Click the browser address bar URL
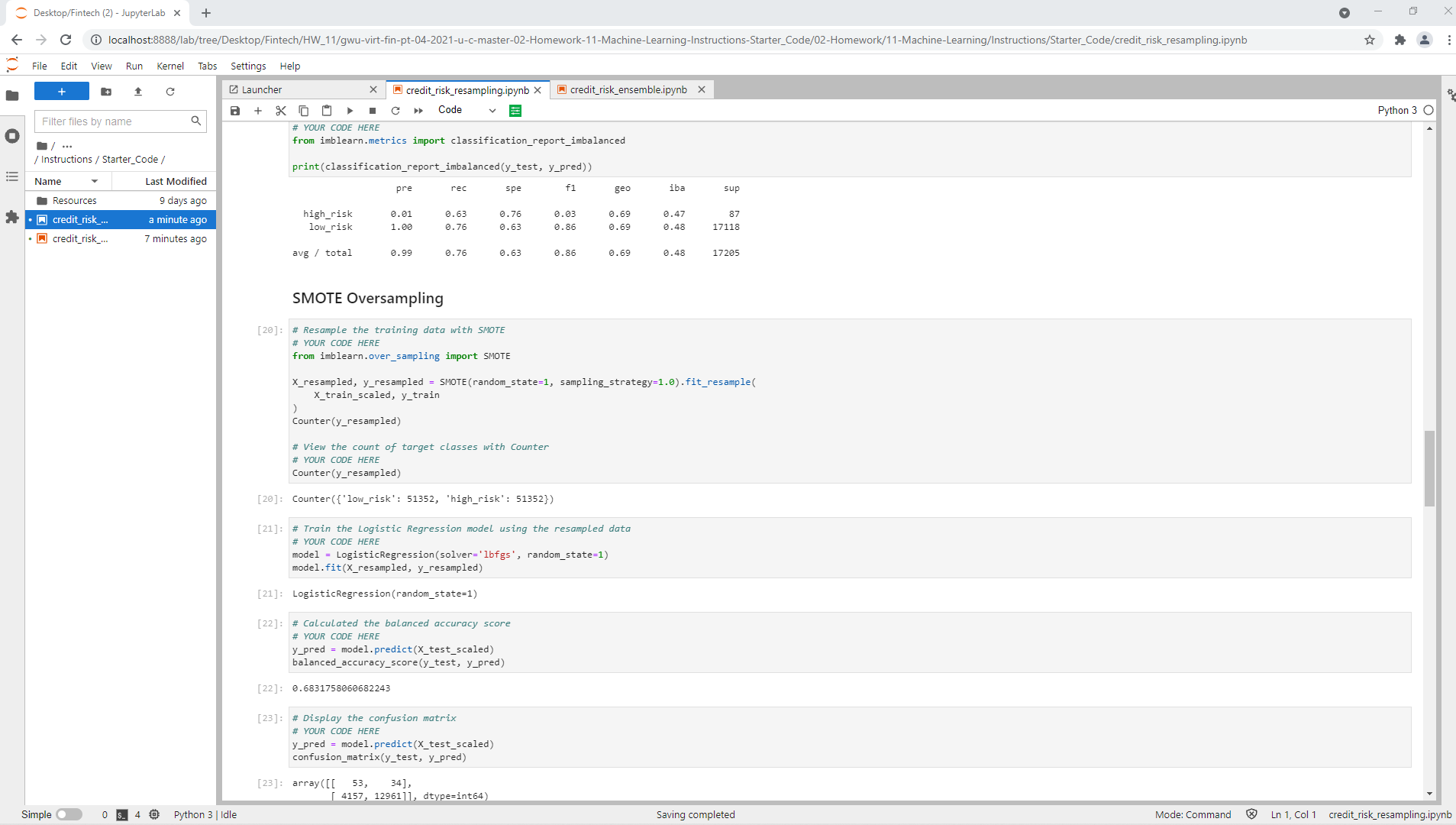The height and width of the screenshot is (825, 1456). pos(677,40)
